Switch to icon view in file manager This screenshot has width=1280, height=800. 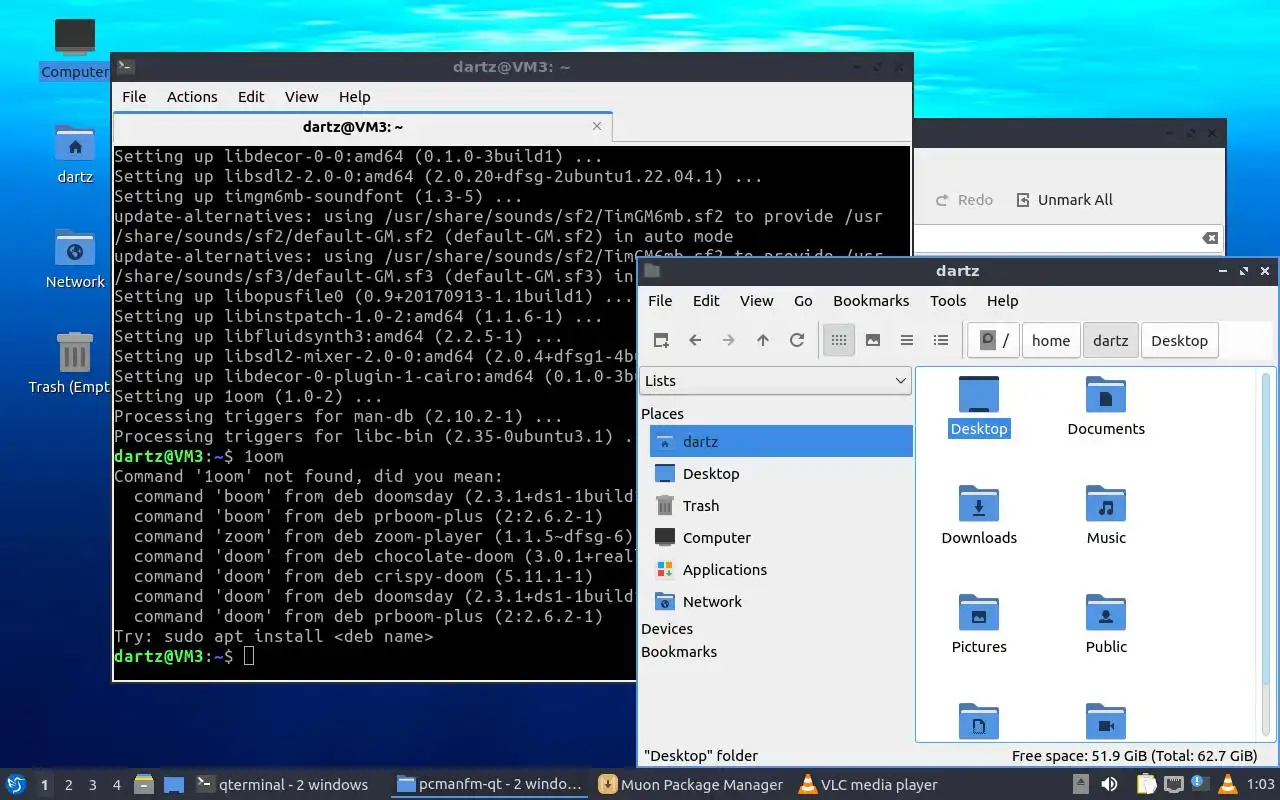(x=839, y=340)
